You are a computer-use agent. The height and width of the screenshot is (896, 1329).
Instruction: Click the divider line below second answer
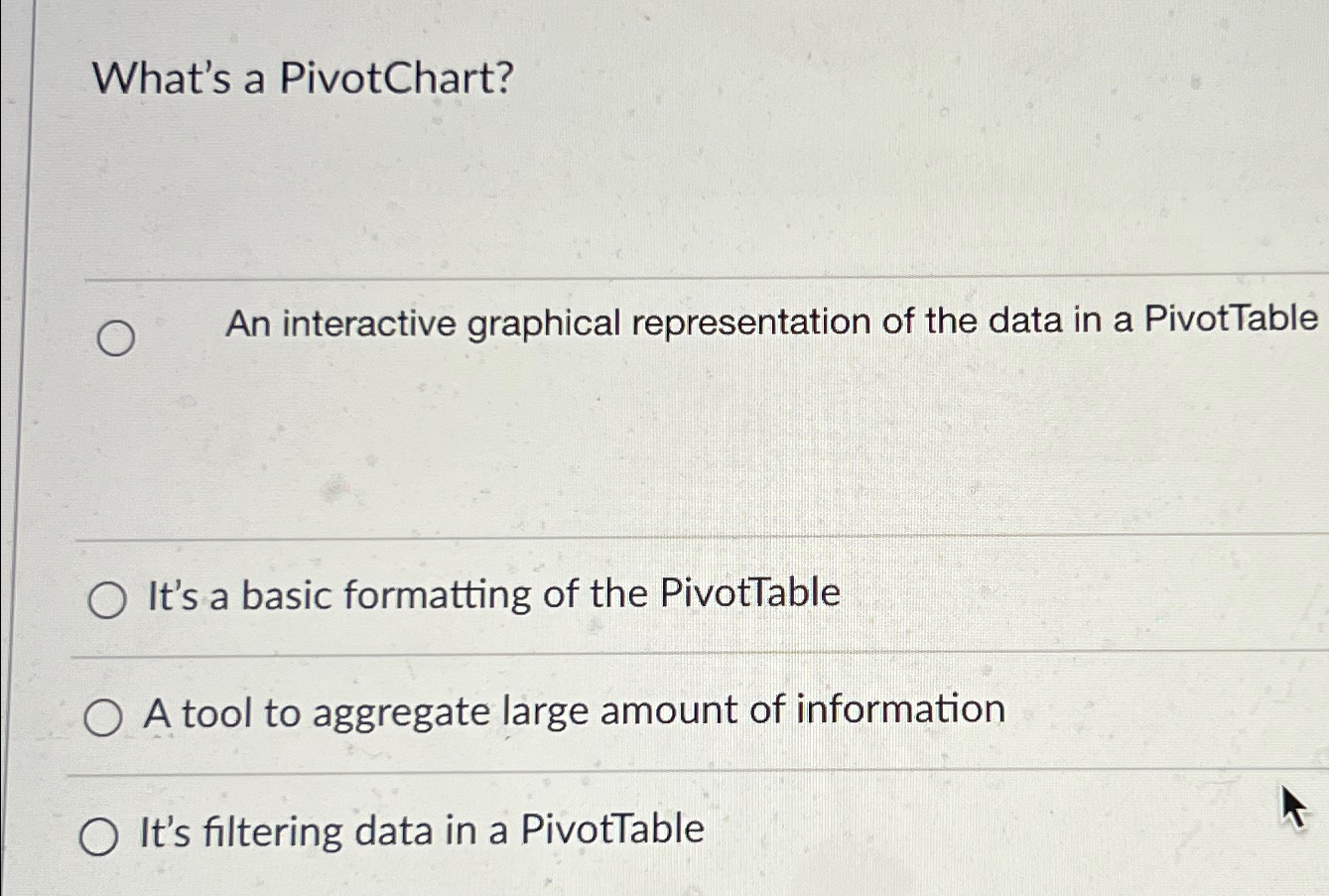665,656
